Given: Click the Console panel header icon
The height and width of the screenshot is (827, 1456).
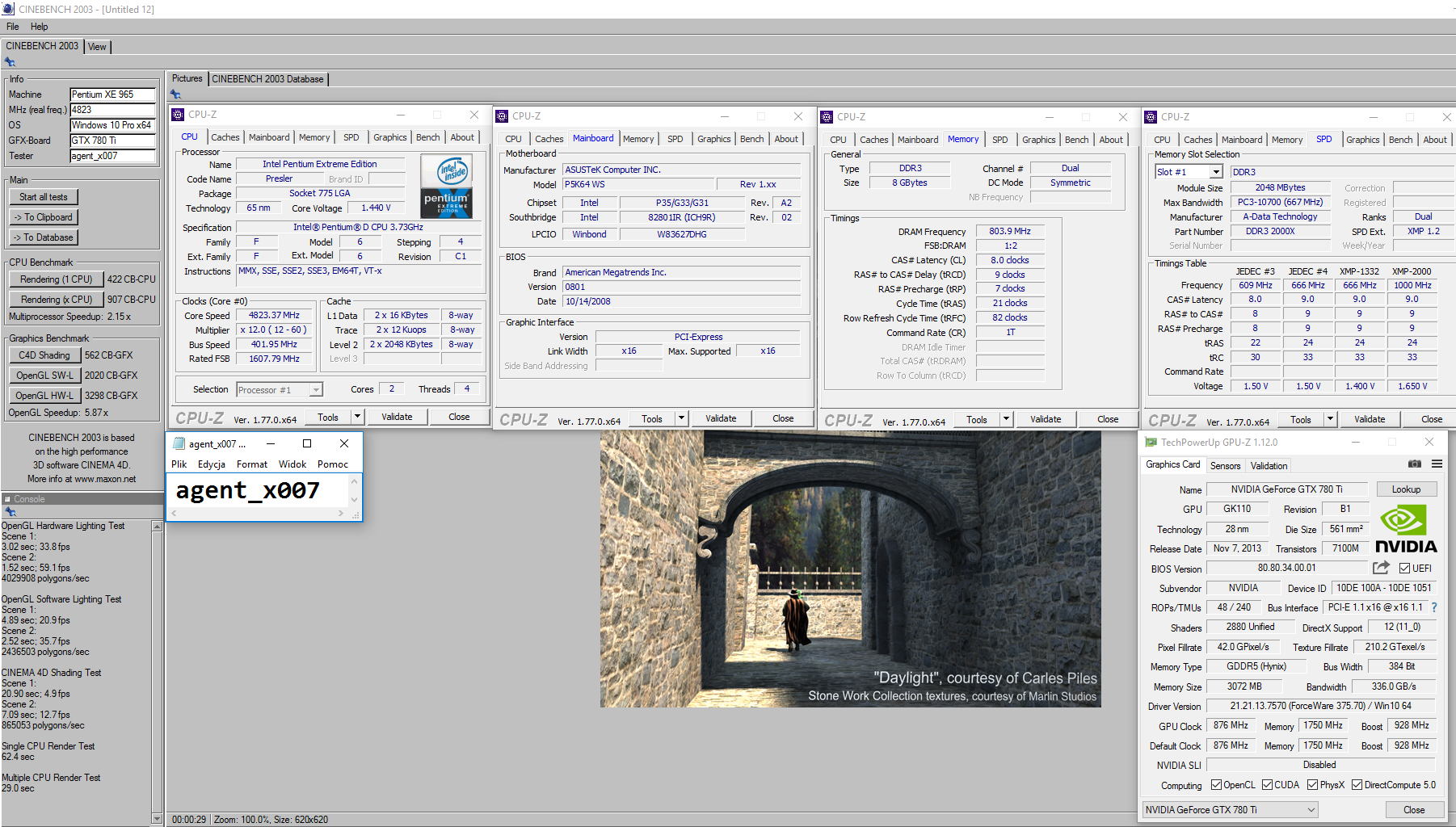Looking at the screenshot, I should (x=7, y=499).
